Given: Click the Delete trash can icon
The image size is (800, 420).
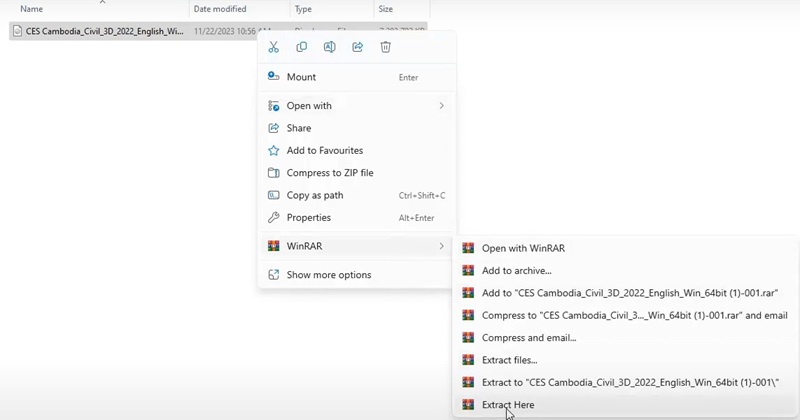Looking at the screenshot, I should (x=386, y=47).
